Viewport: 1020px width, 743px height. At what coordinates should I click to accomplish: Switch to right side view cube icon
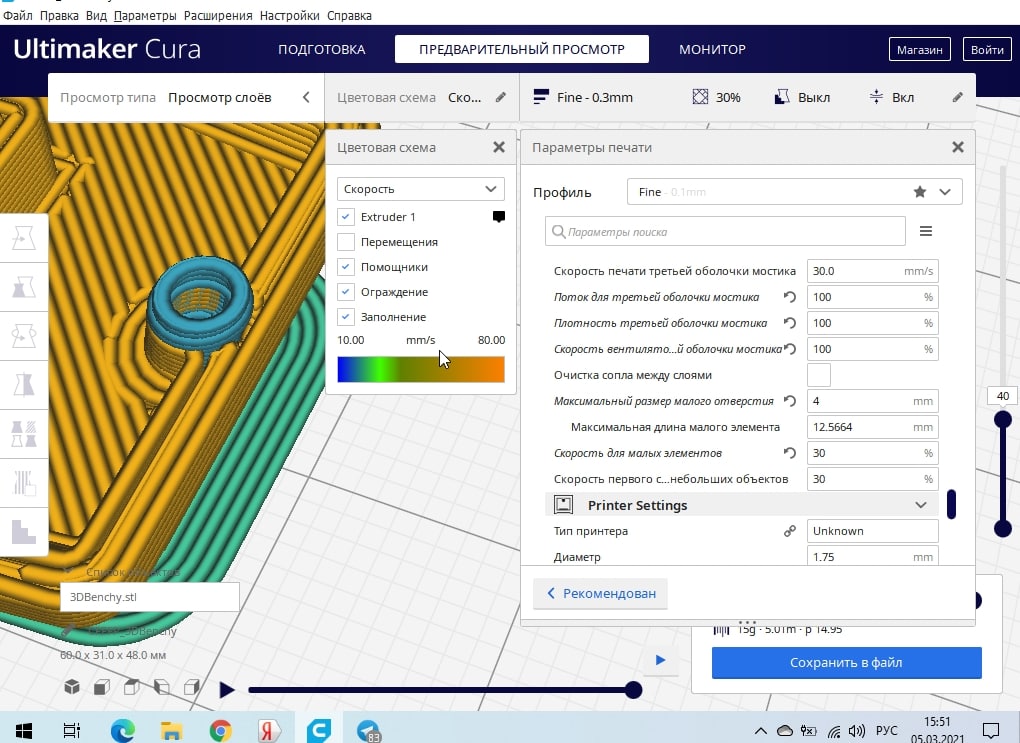coord(192,687)
